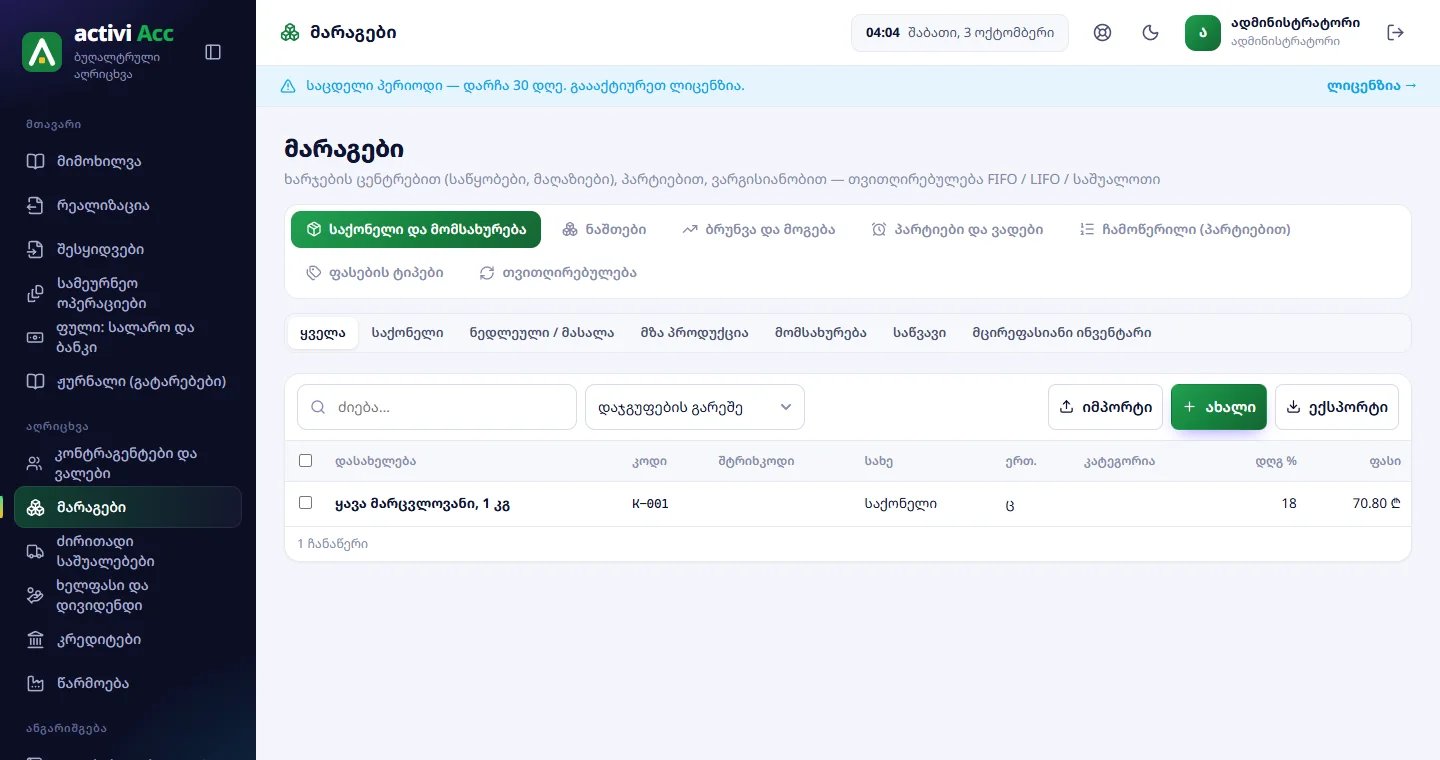Collapse the sidebar panel toggle icon
Screen dimensions: 1440x760
pos(213,52)
